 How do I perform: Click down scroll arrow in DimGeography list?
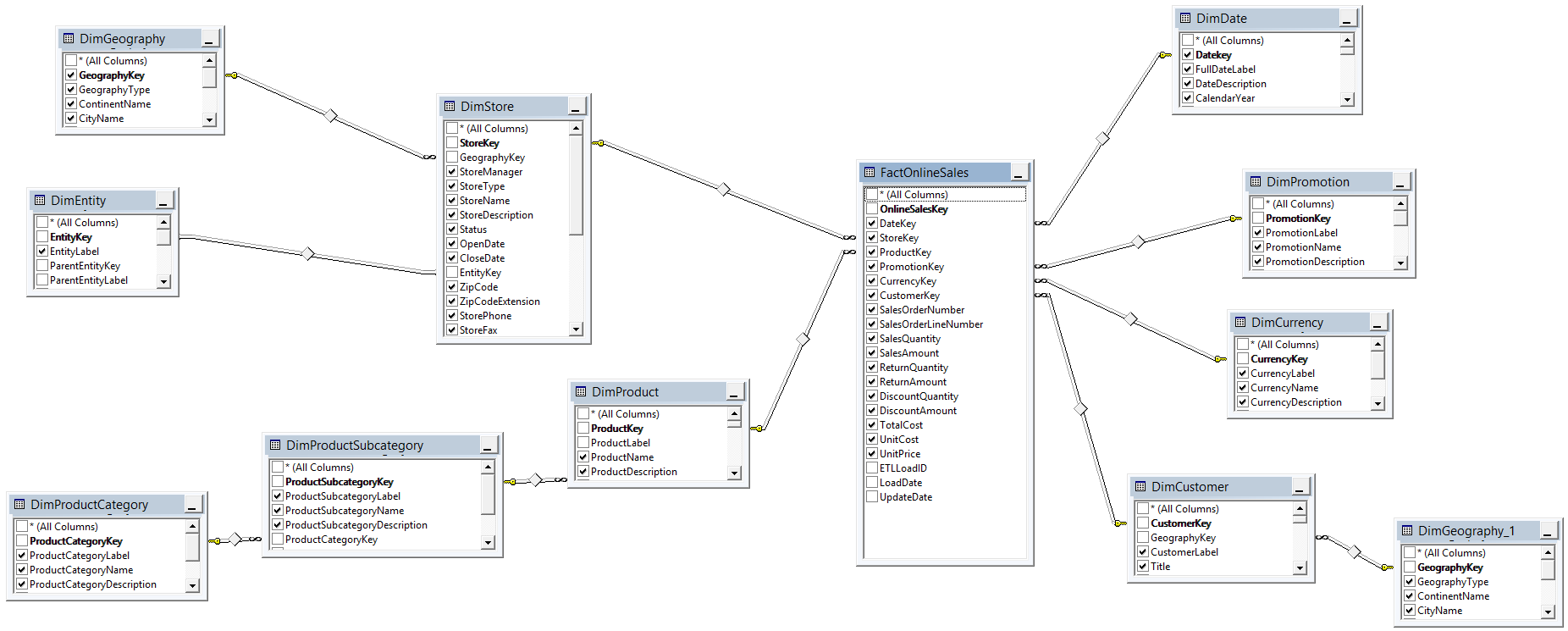(x=209, y=119)
